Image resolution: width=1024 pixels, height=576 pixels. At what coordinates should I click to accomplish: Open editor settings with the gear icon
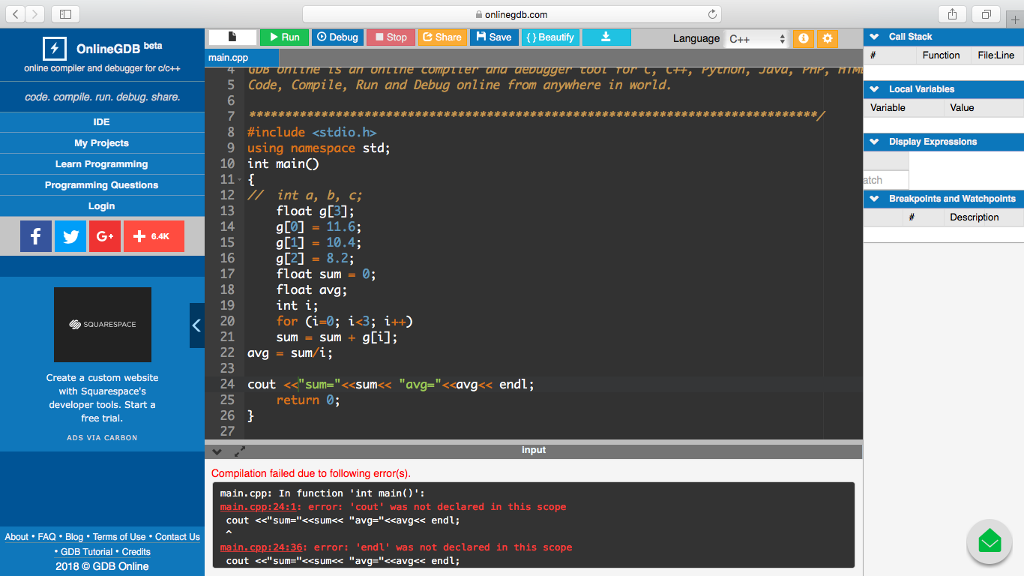tap(827, 39)
